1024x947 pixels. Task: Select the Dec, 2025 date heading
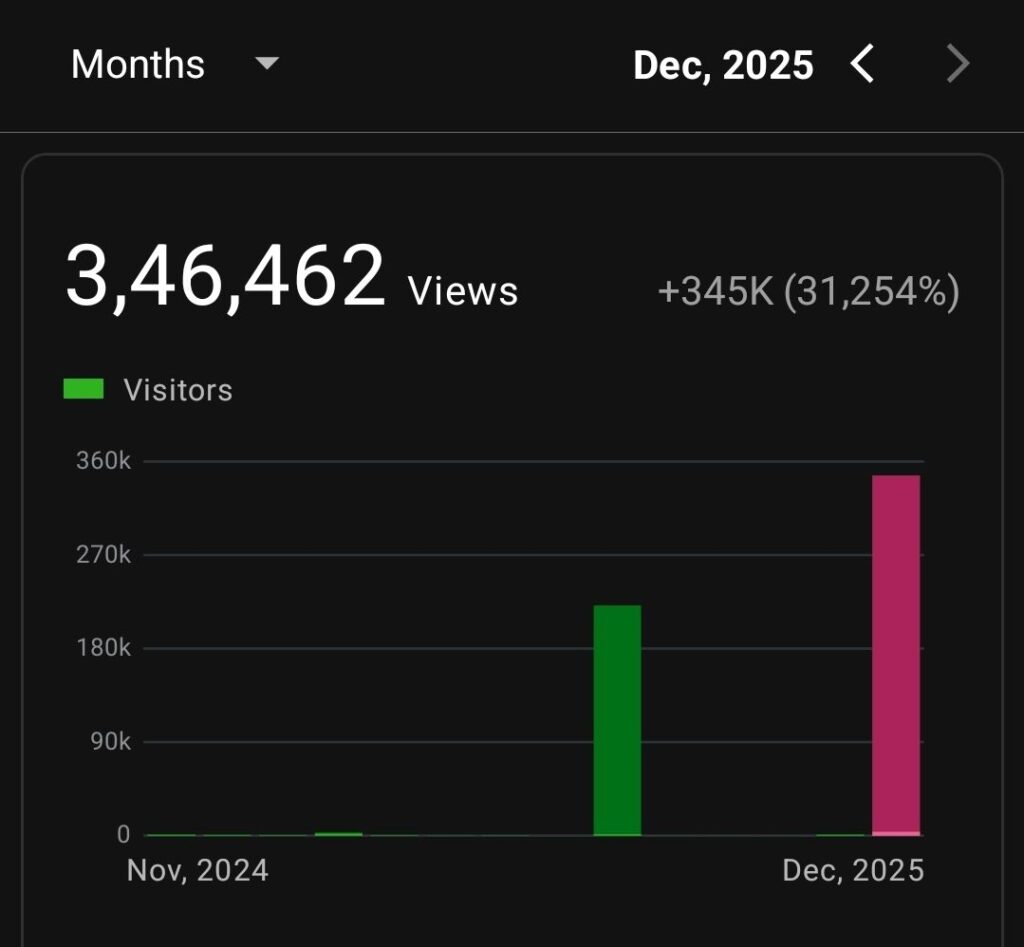coord(723,65)
